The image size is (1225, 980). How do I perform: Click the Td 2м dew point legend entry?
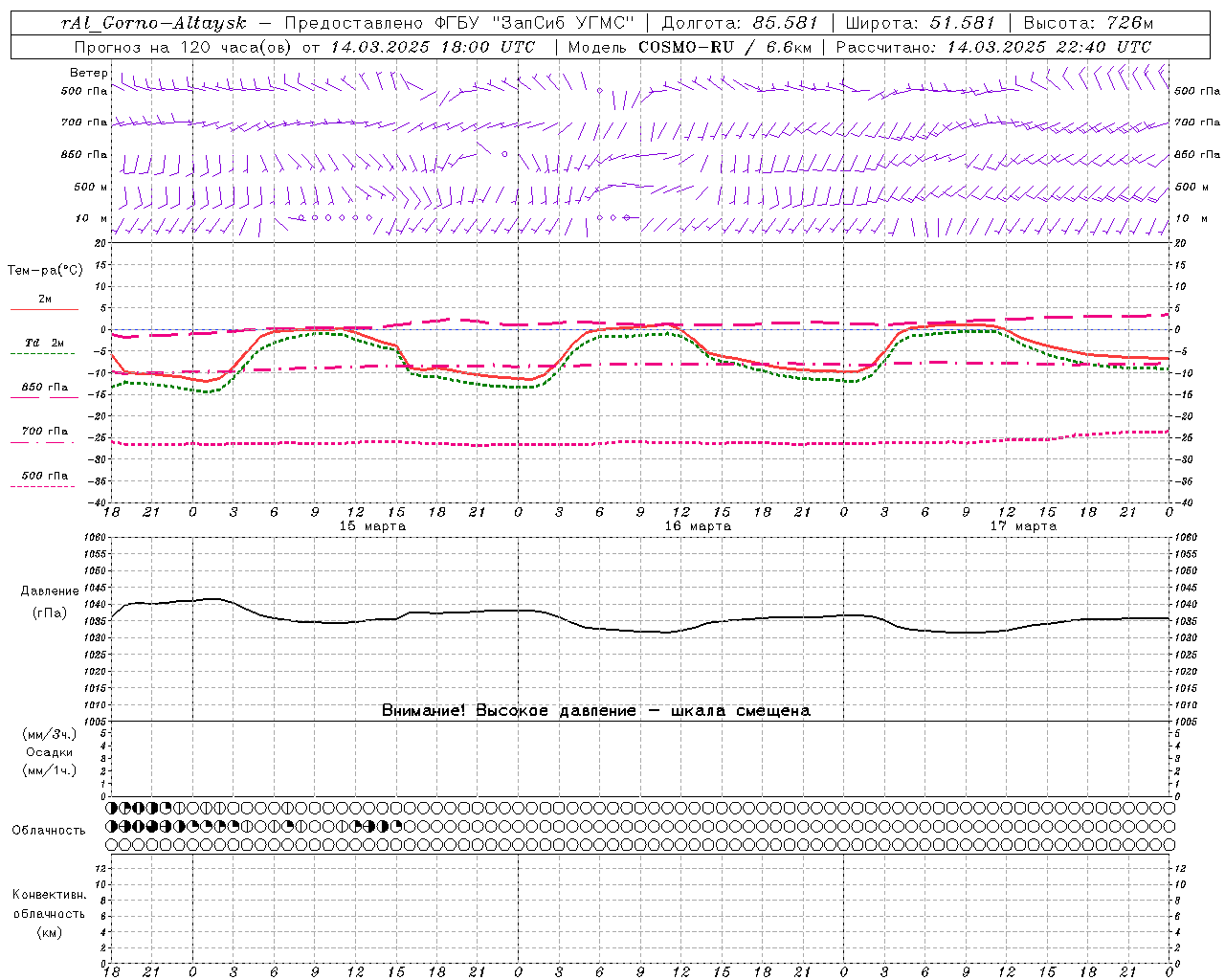click(x=45, y=343)
